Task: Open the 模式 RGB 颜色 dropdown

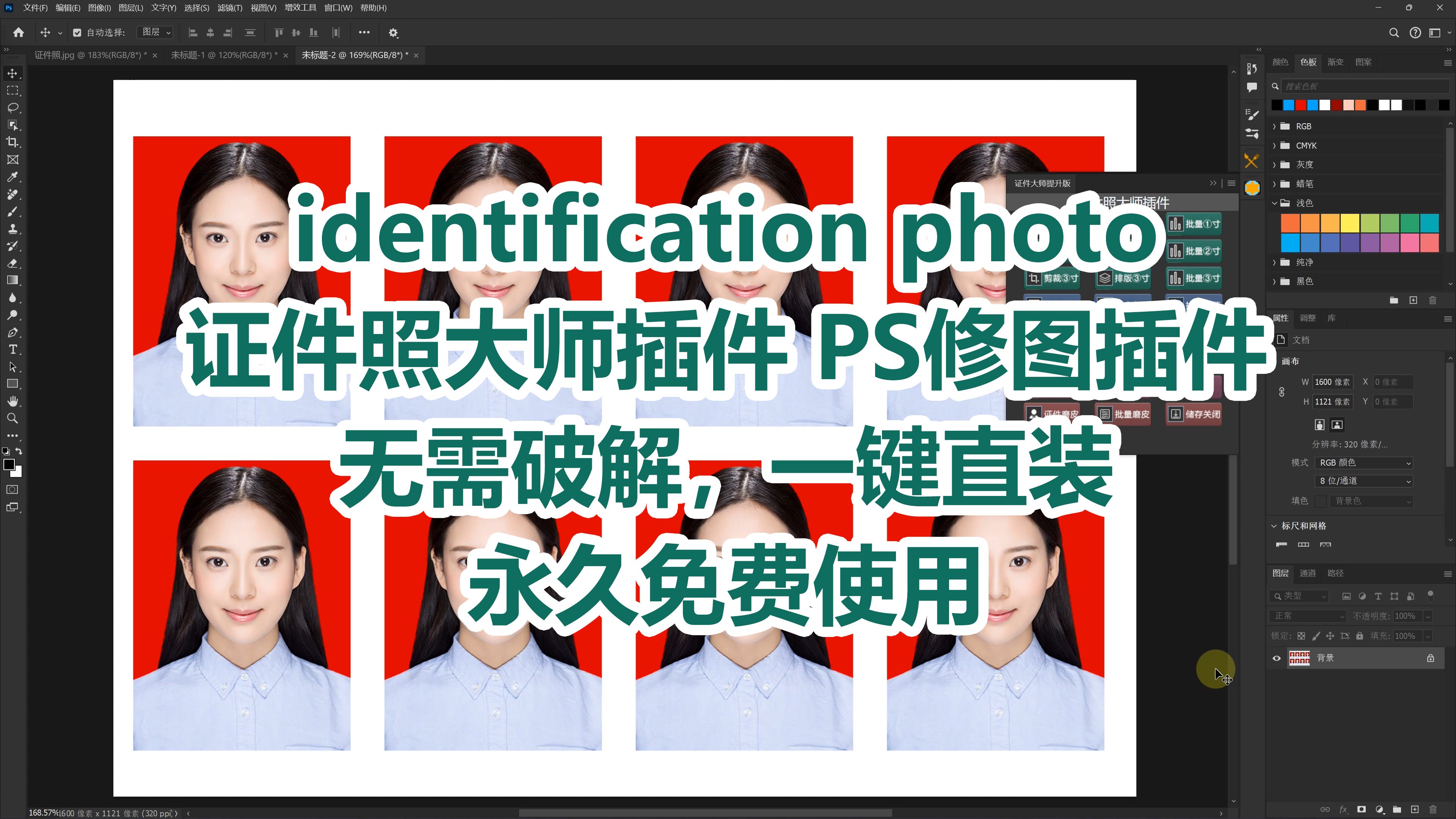Action: pyautogui.click(x=1363, y=463)
